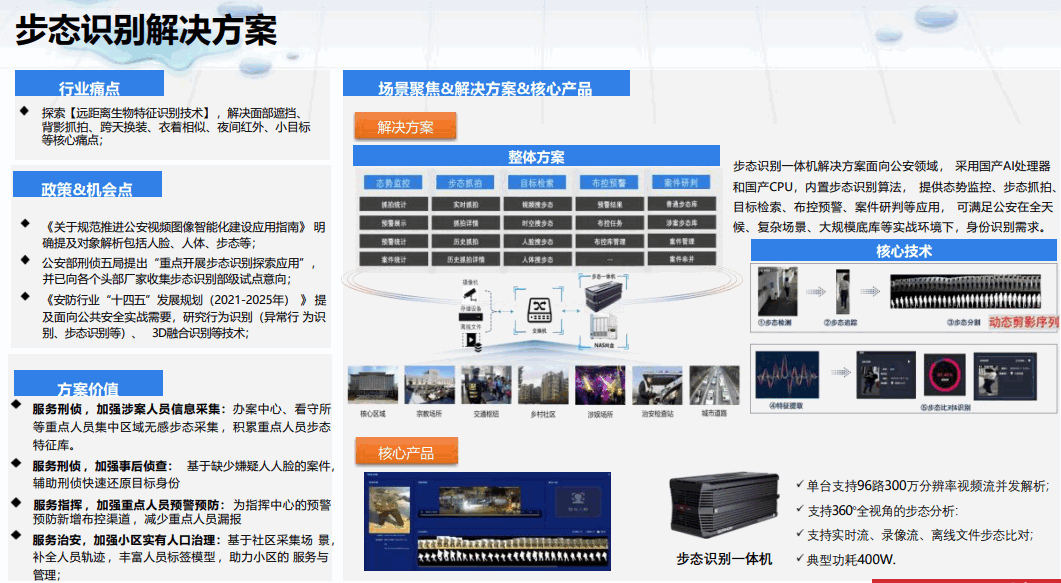Click the 核心区域 building photo
Screen dimensions: 1061x583
(x=372, y=386)
